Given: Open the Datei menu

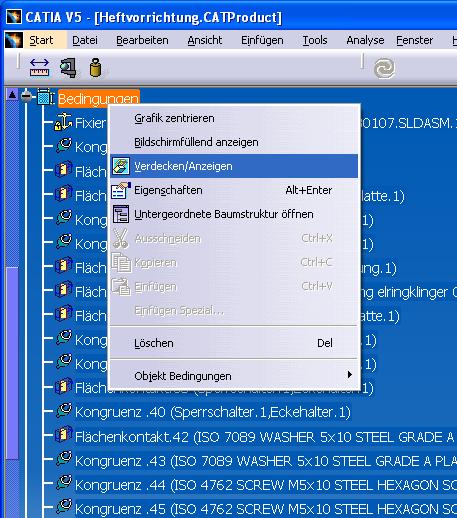Looking at the screenshot, I should [85, 40].
